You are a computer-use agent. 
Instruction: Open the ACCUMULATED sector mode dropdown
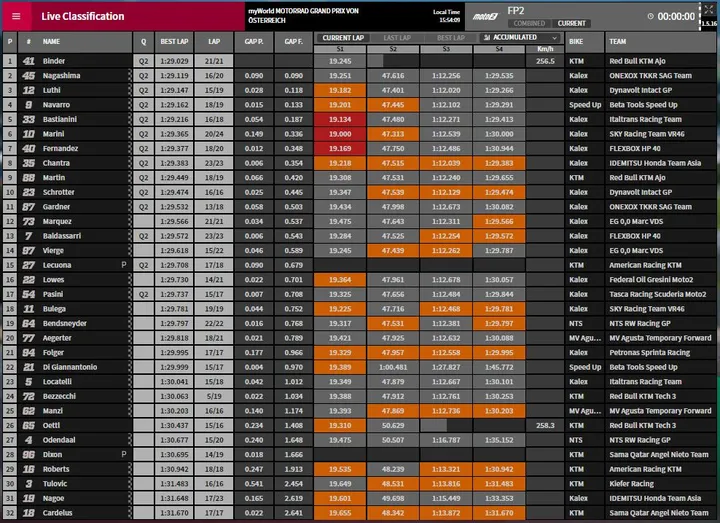520,38
